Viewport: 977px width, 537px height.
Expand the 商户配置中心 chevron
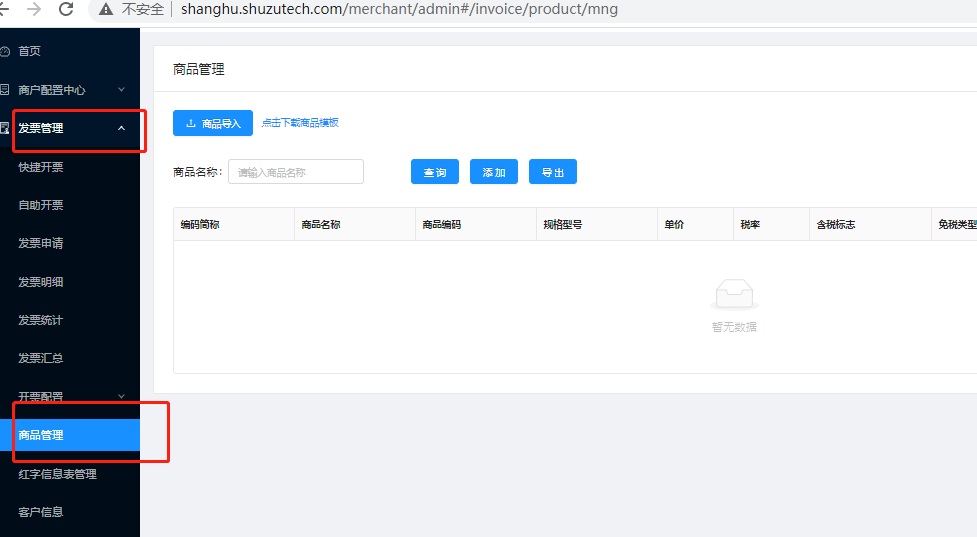coord(122,90)
